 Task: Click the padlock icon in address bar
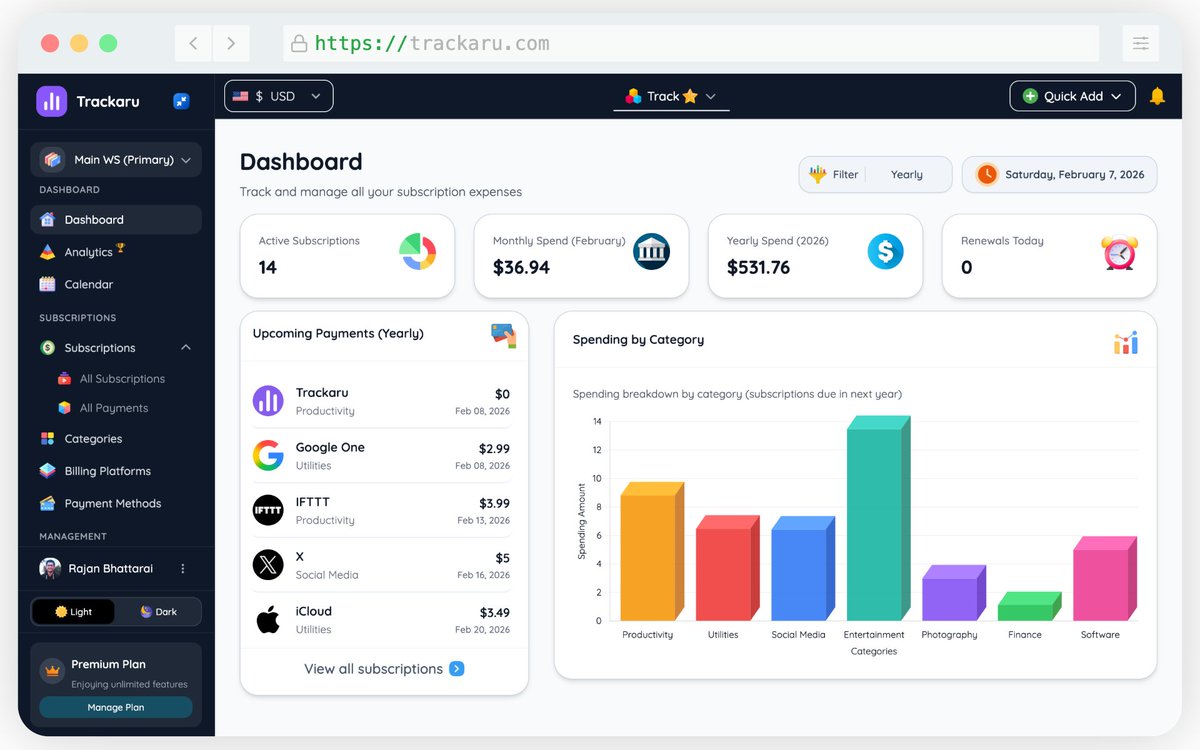(298, 44)
